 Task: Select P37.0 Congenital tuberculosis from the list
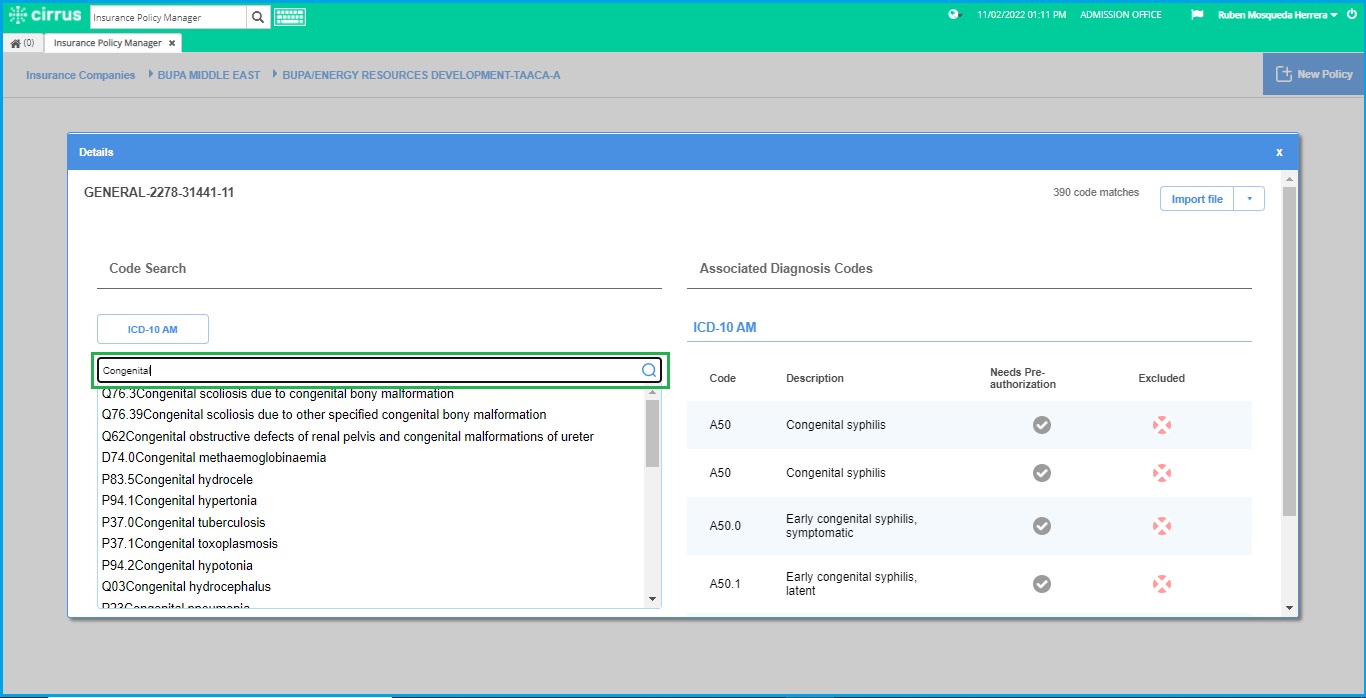pos(182,521)
